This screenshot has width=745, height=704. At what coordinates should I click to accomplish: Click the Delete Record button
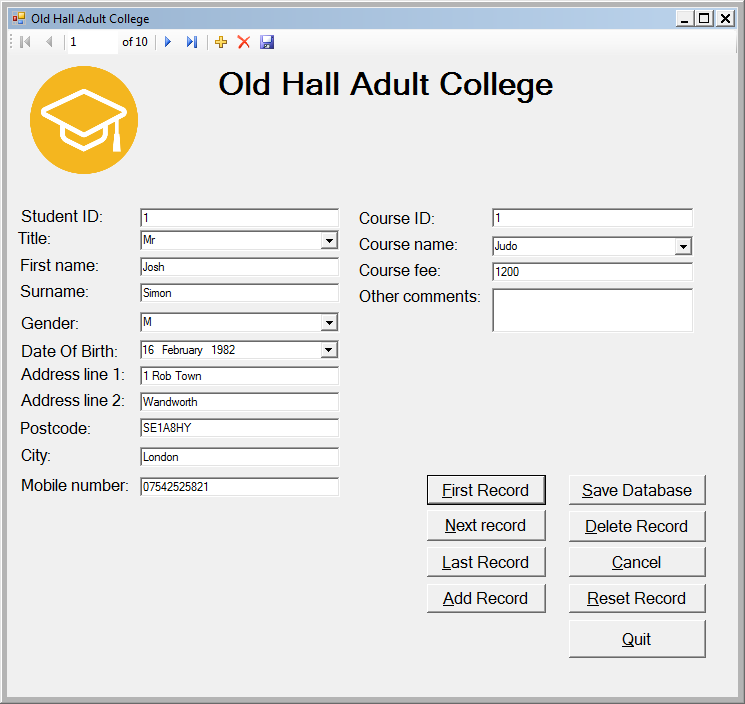(637, 526)
